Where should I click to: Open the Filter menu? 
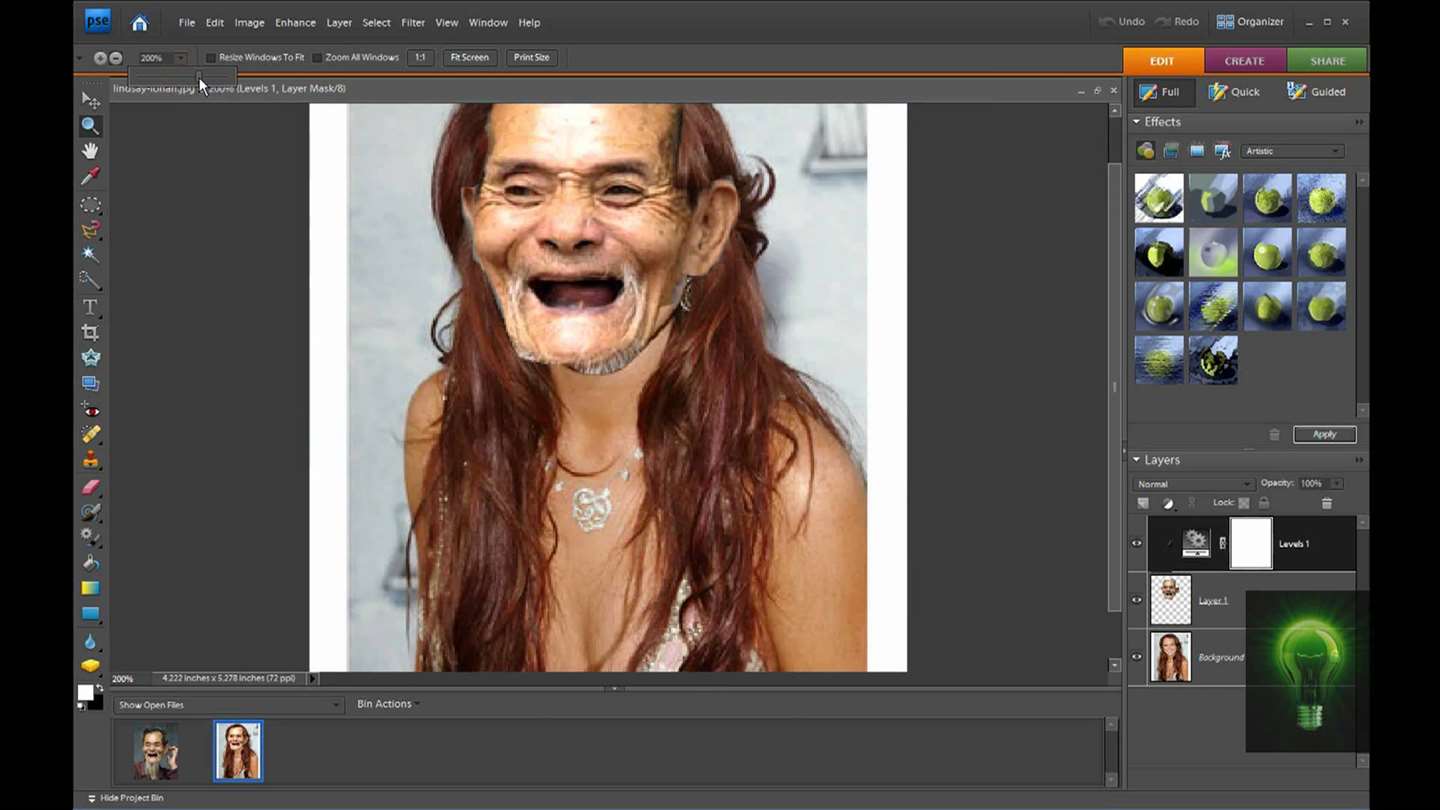coord(412,22)
